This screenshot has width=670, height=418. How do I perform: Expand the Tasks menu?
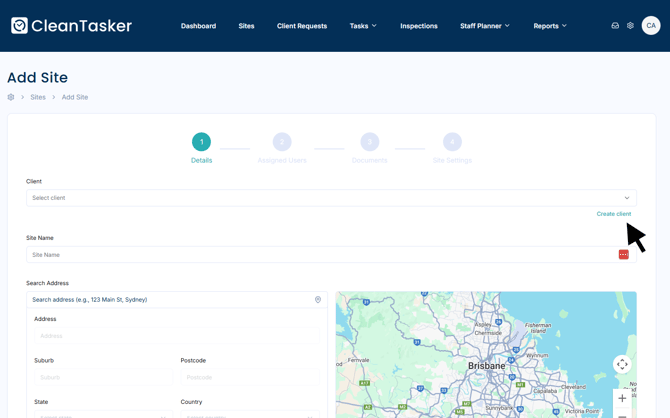(x=363, y=26)
